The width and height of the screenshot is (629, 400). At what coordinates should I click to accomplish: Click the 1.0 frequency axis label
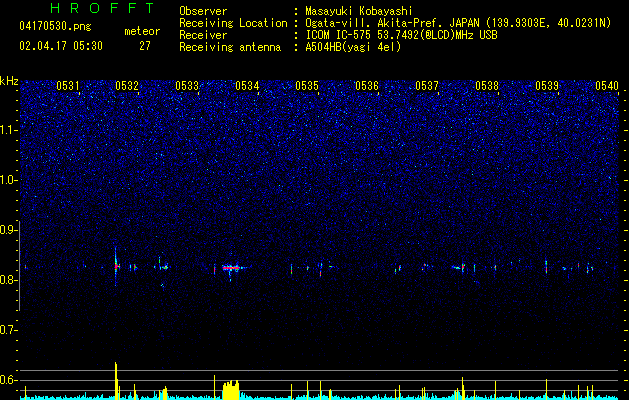[x=8, y=180]
